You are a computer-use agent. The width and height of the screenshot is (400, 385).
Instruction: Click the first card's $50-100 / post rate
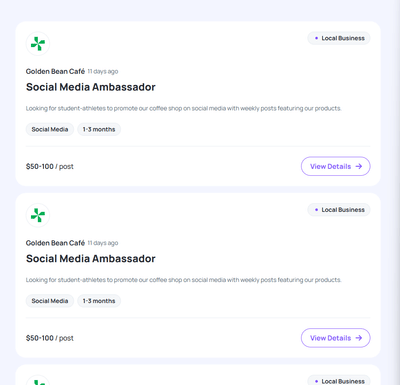tap(50, 166)
